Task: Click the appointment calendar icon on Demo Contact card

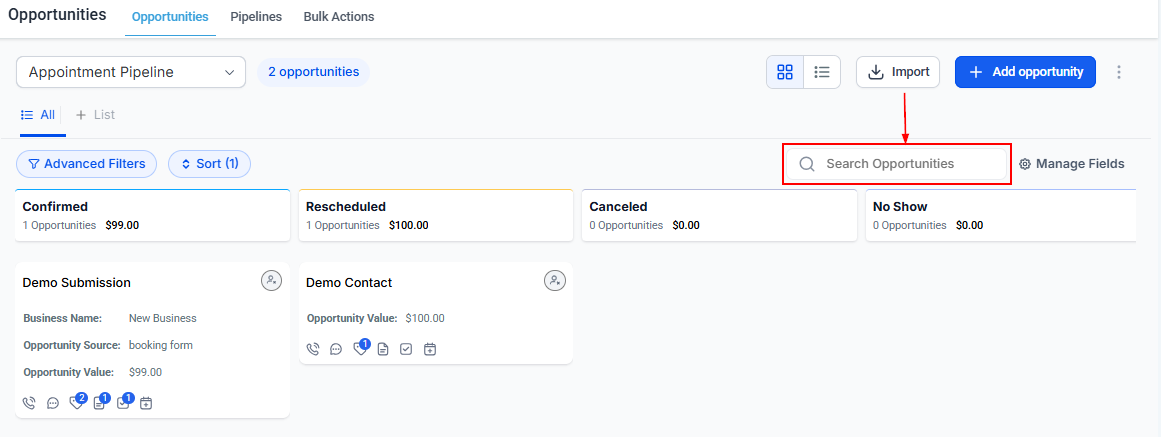Action: [430, 349]
